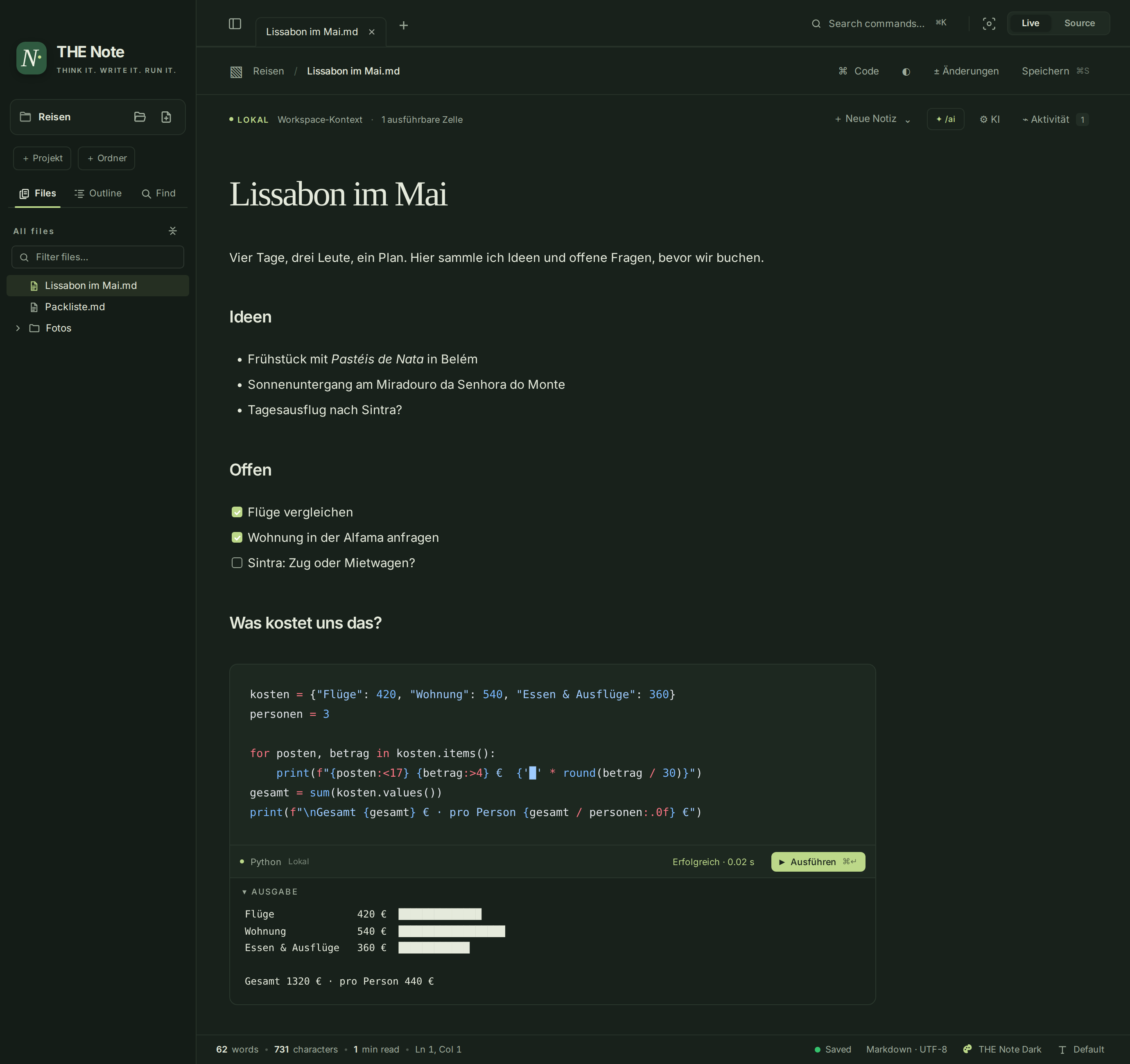Viewport: 1130px width, 1064px height.
Task: Click Speichern to save
Action: [1055, 71]
